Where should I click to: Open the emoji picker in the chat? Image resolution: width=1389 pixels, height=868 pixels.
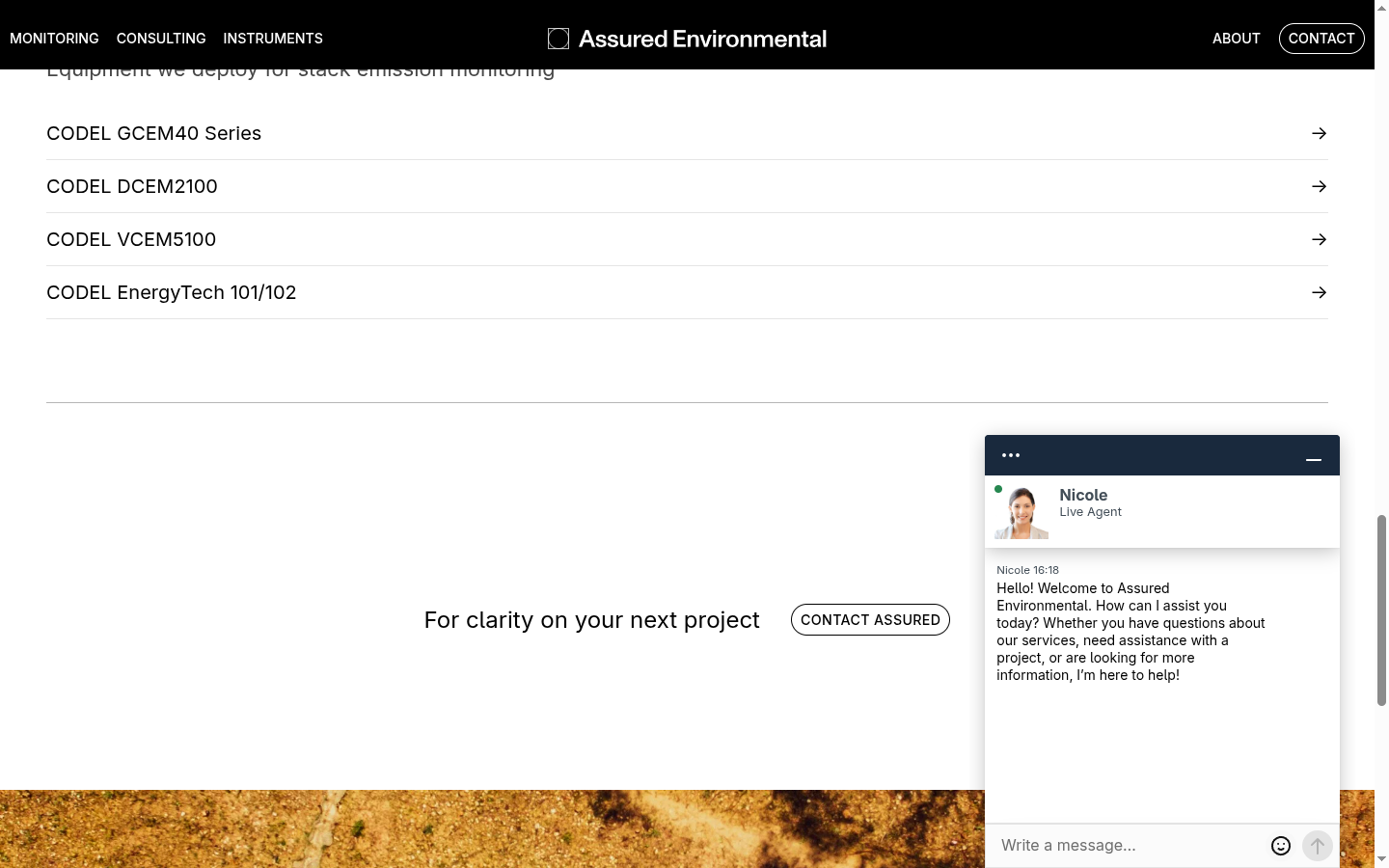click(x=1280, y=845)
